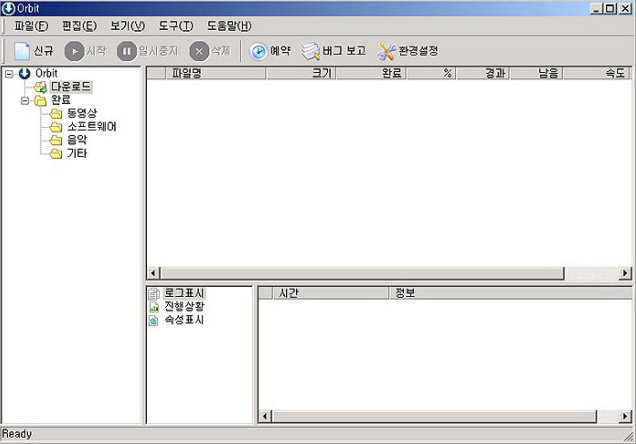Select the 완료 tree item label

point(61,100)
